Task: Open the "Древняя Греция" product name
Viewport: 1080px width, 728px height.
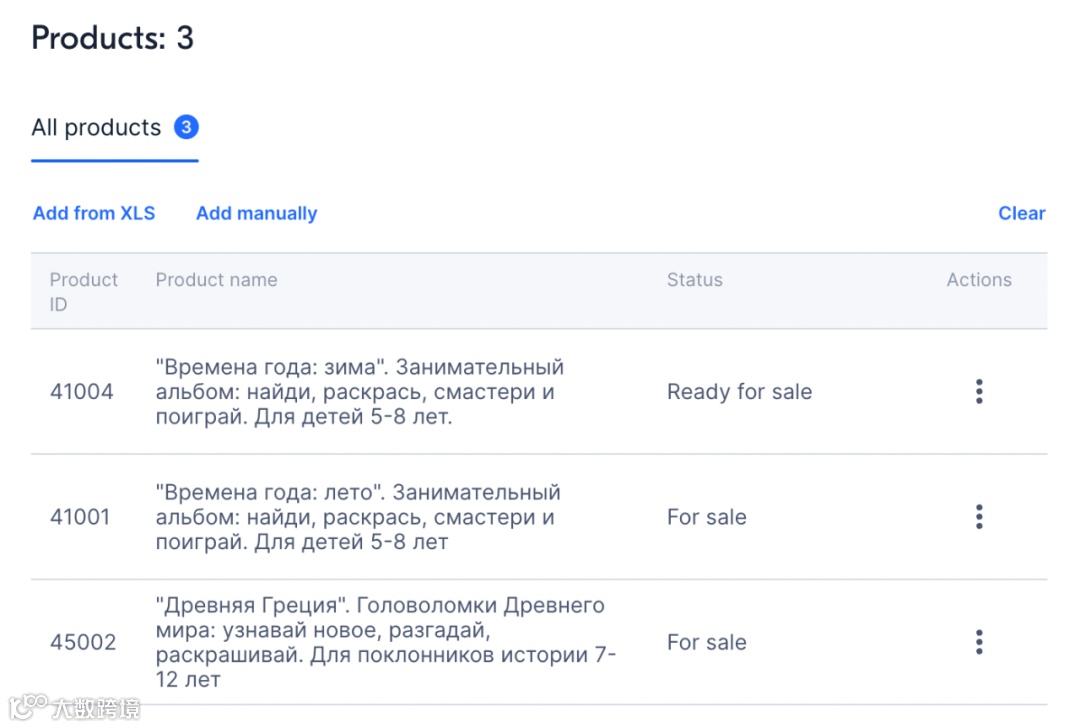Action: coord(385,642)
